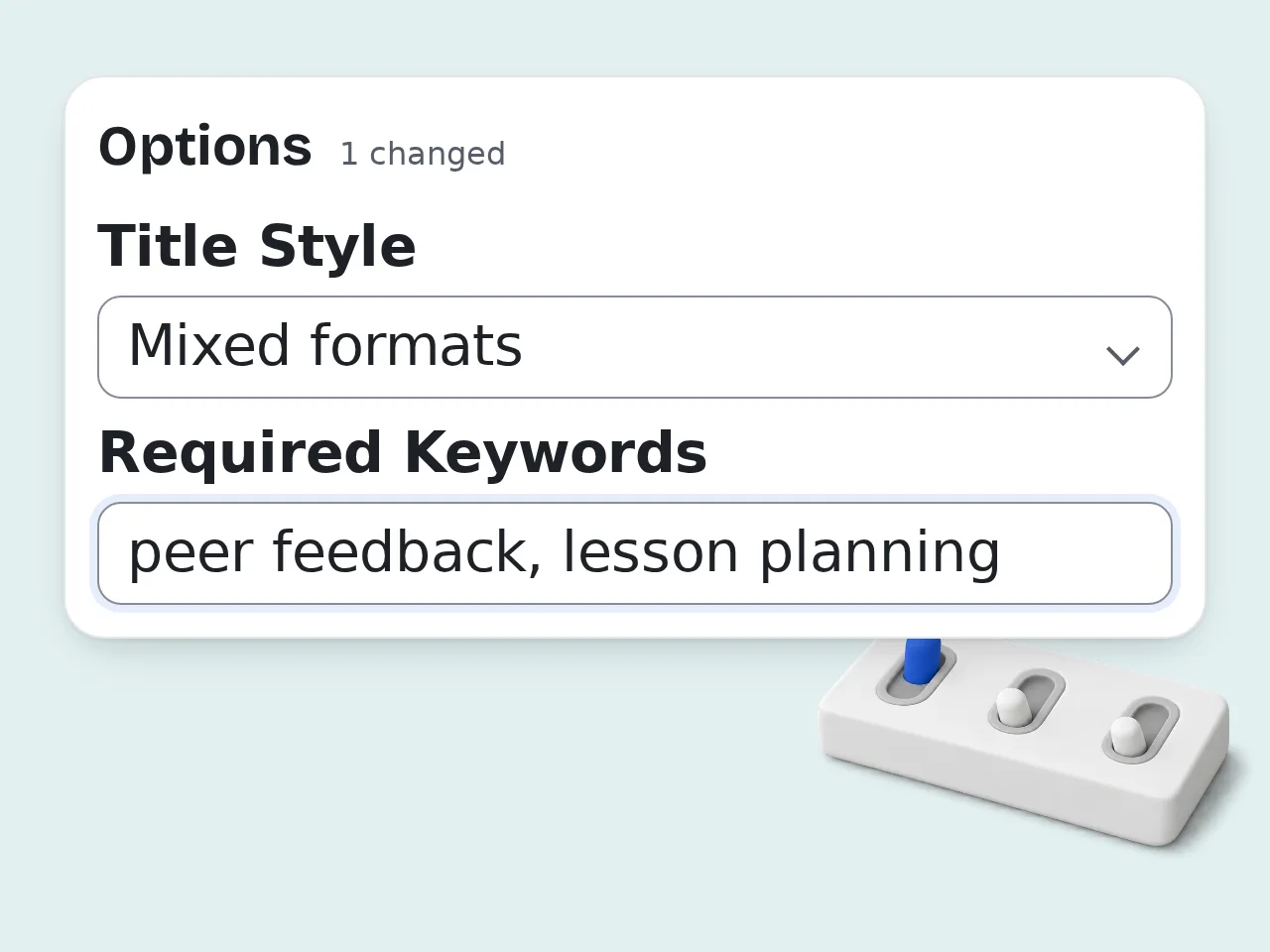Click the gray slot of the middle switch
Viewport: 1270px width, 952px height.
(x=1027, y=702)
